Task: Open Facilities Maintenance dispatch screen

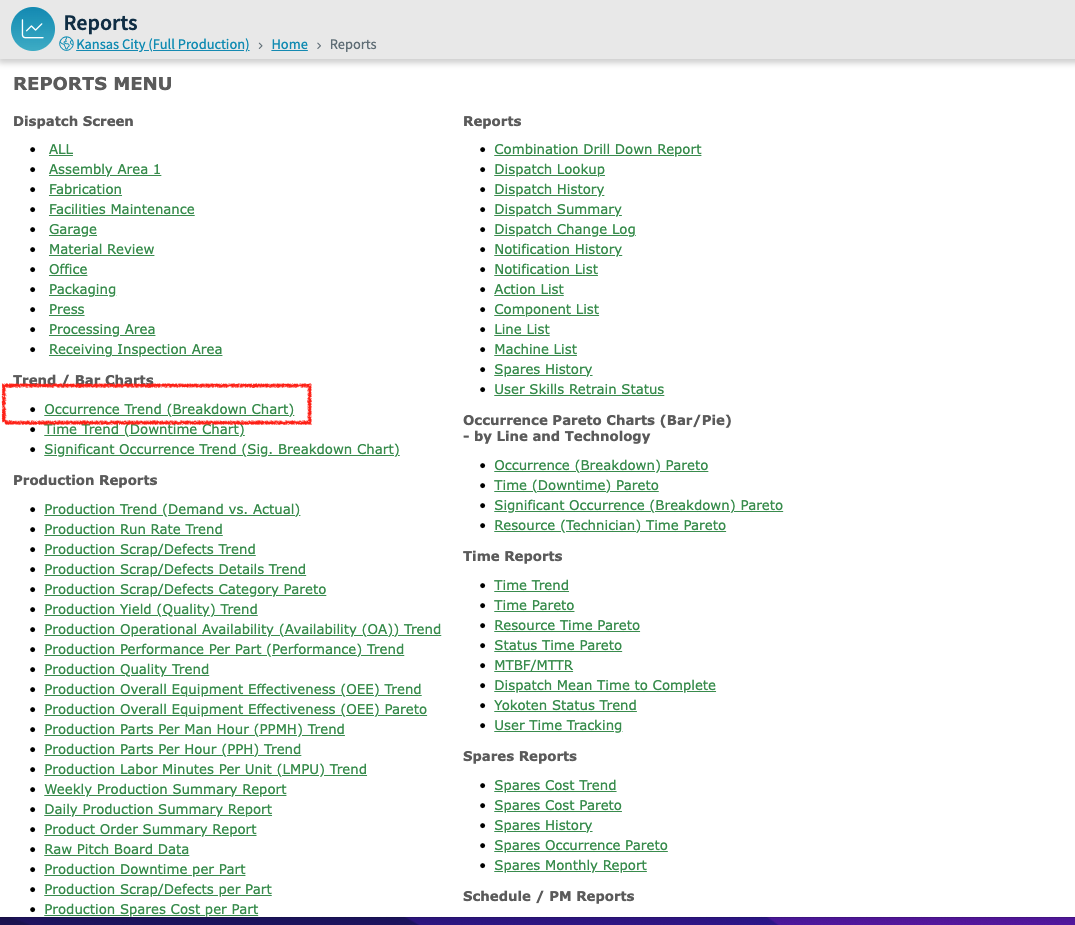Action: [121, 209]
